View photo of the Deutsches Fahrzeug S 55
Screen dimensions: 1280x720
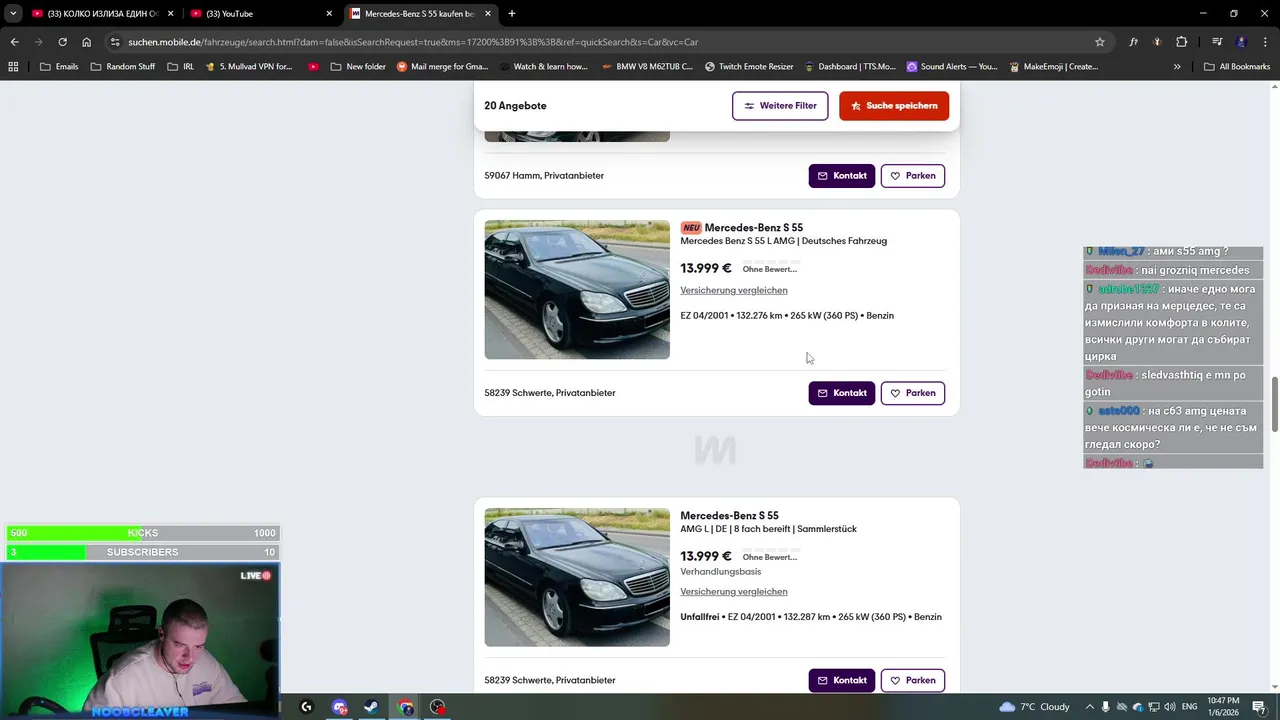tap(577, 290)
